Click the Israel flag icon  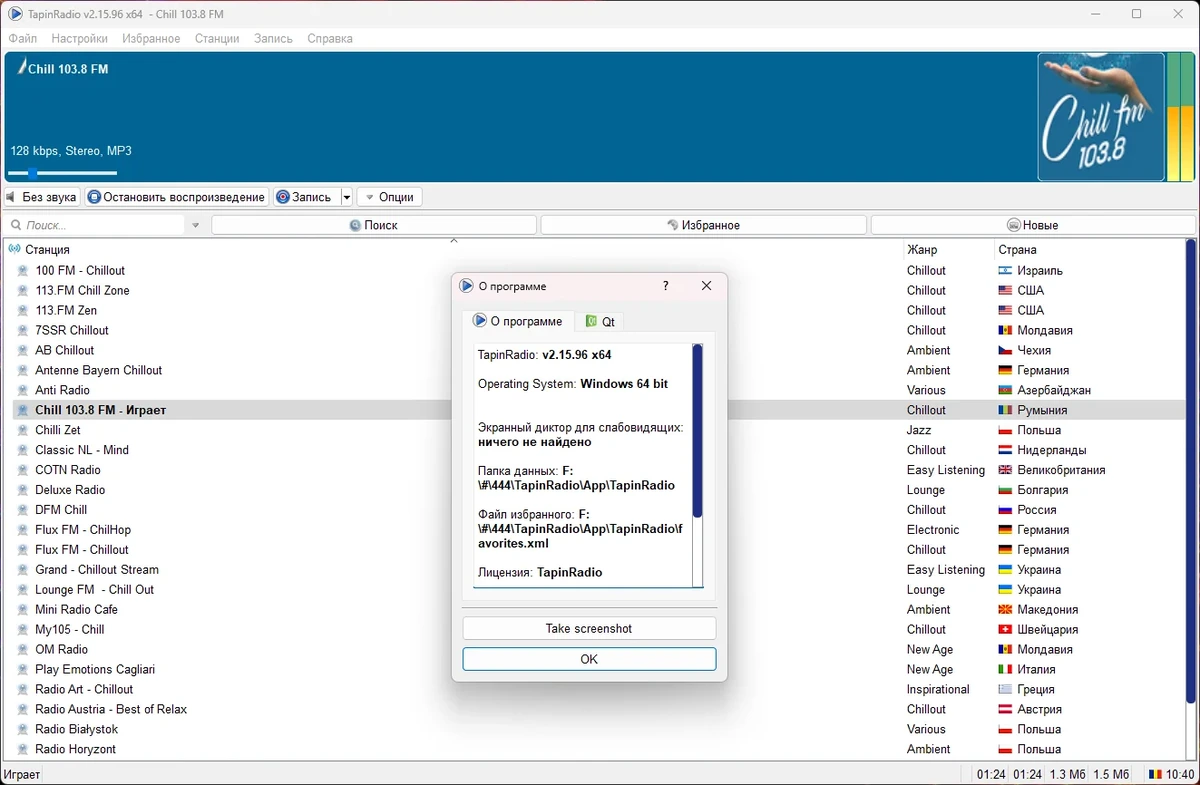point(1005,270)
